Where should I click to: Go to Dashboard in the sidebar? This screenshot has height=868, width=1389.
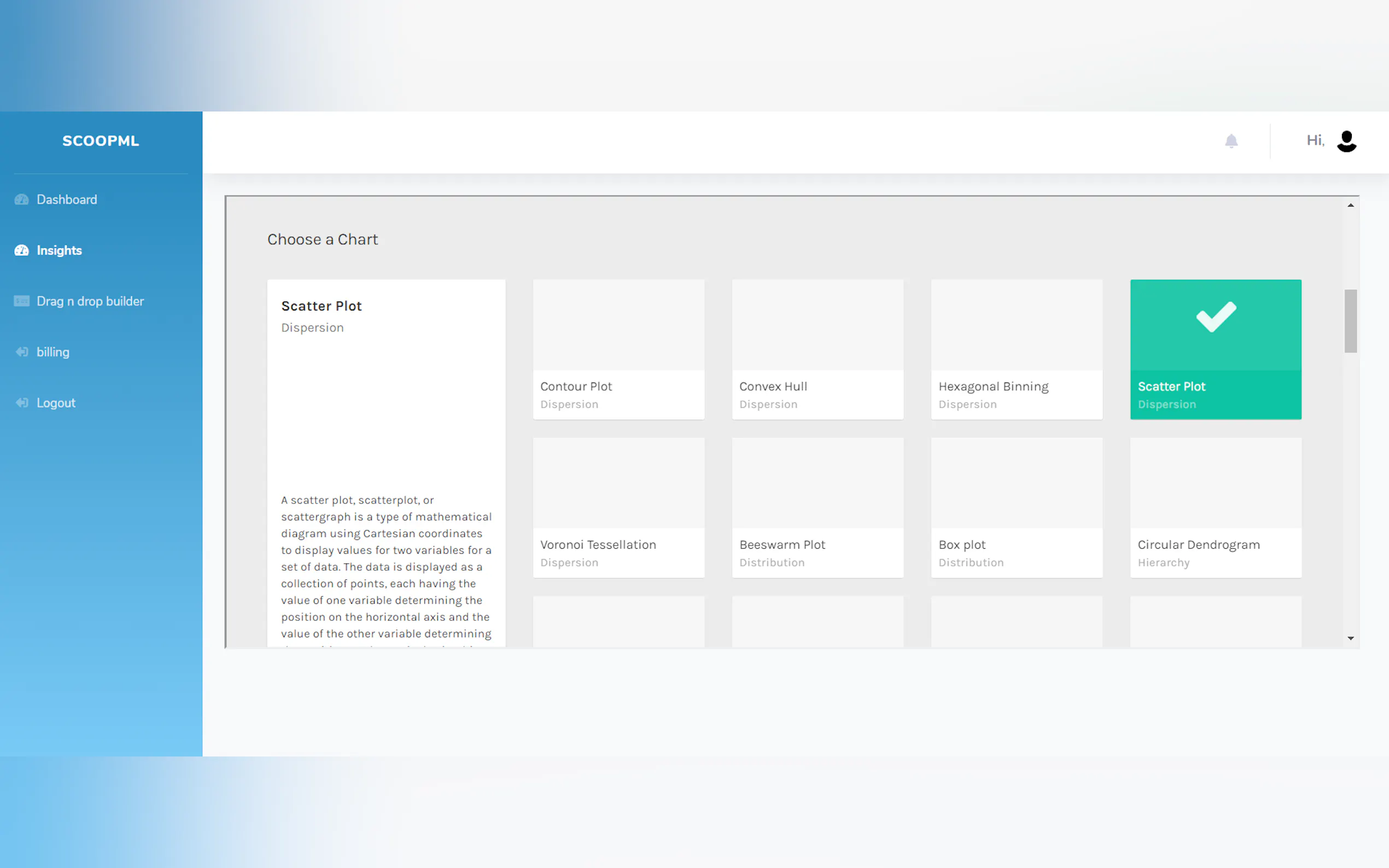tap(67, 200)
